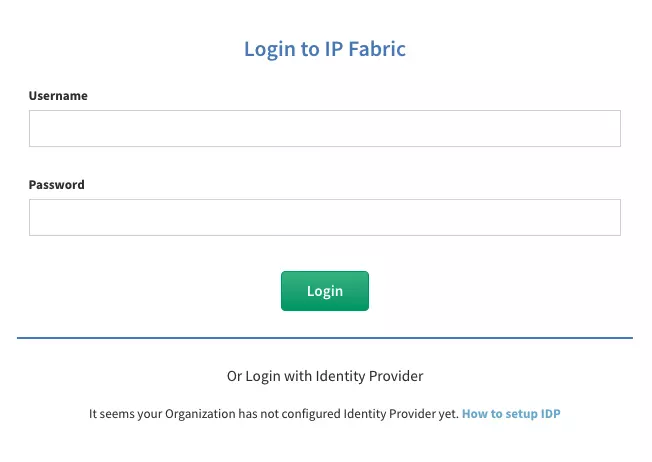The width and height of the screenshot is (652, 462).
Task: Click the Username label
Action: pos(58,96)
